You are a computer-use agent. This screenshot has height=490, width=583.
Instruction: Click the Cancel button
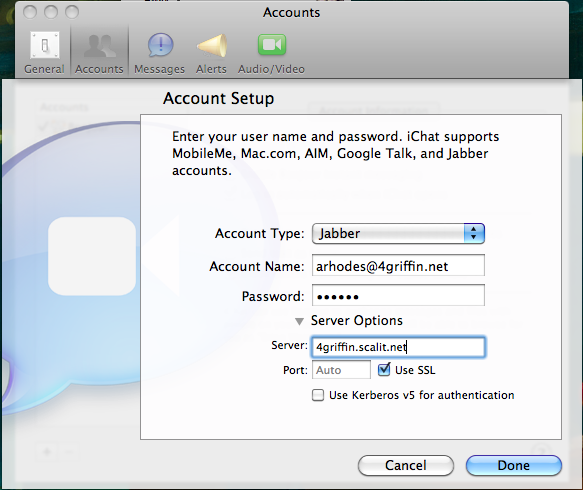point(406,465)
